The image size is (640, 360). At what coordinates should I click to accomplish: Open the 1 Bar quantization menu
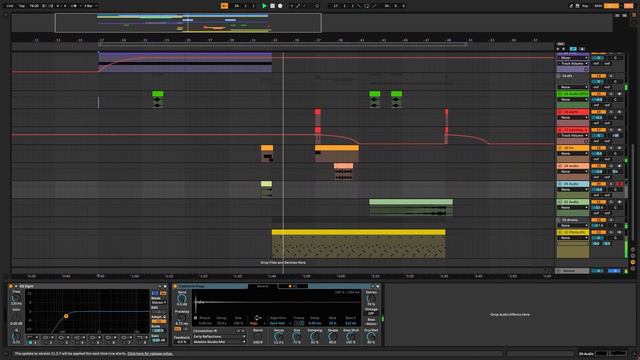[x=91, y=6]
